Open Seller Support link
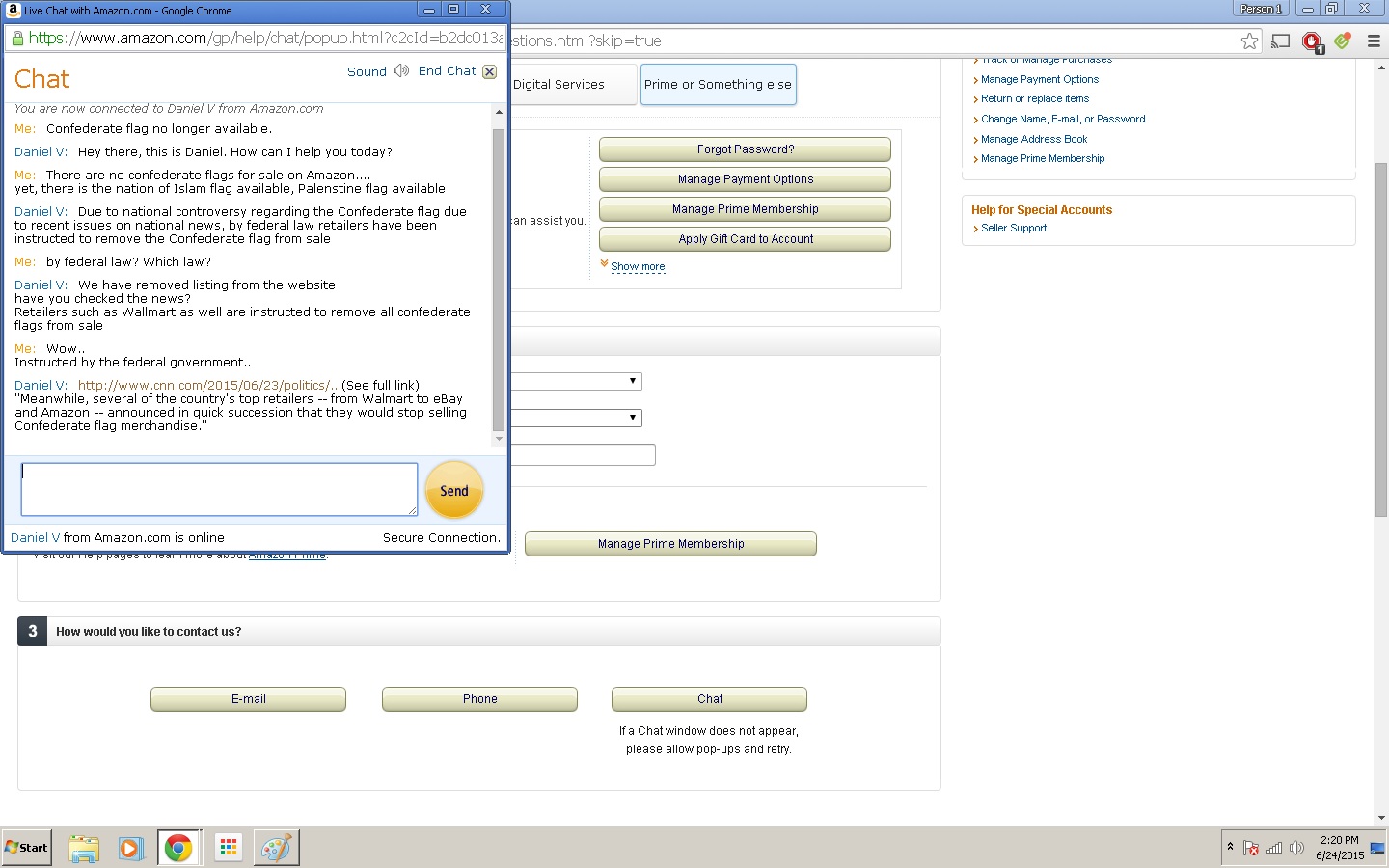1389x868 pixels. coord(1014,229)
